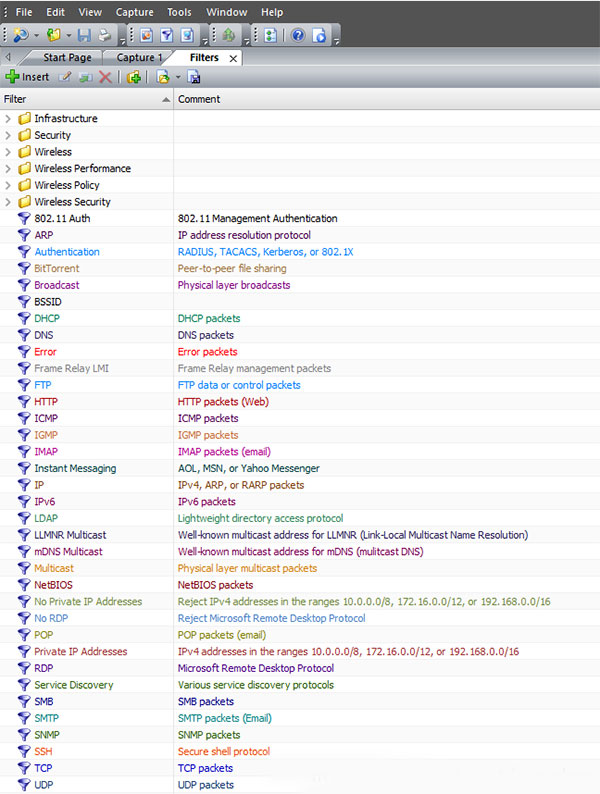Expand the Infrastructure folder
Image resolution: width=600 pixels, height=794 pixels.
pos(9,119)
